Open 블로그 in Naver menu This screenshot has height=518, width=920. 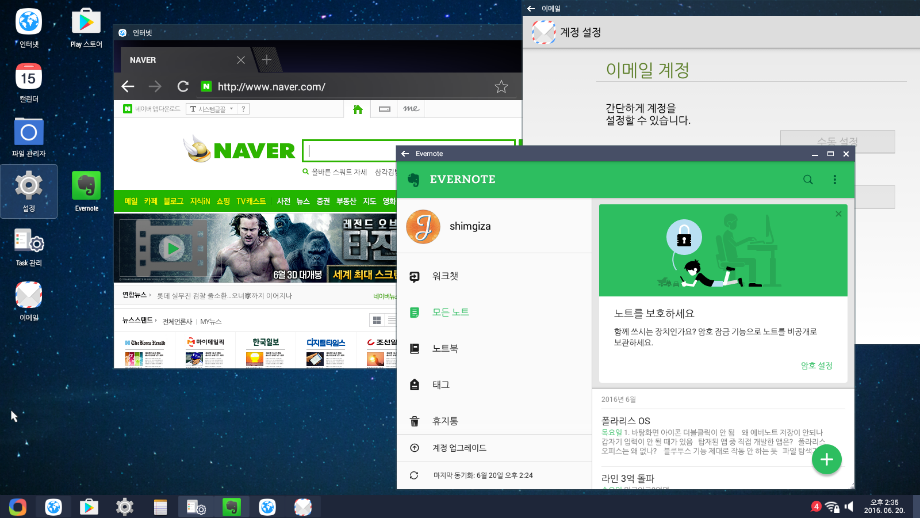point(173,201)
